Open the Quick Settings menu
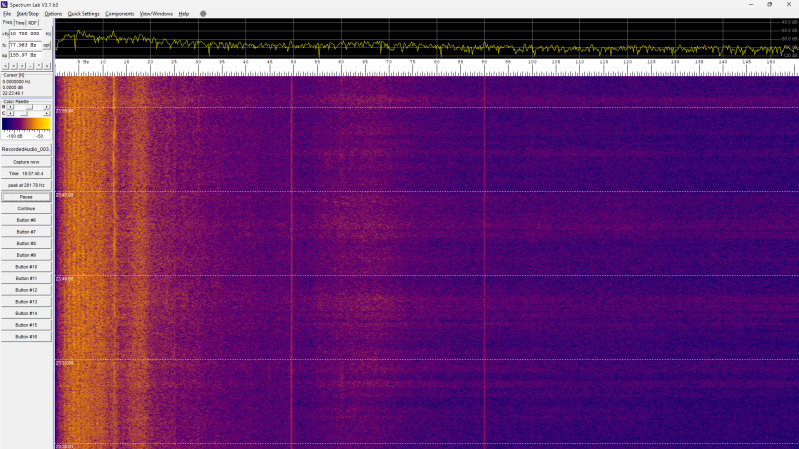 click(x=84, y=14)
